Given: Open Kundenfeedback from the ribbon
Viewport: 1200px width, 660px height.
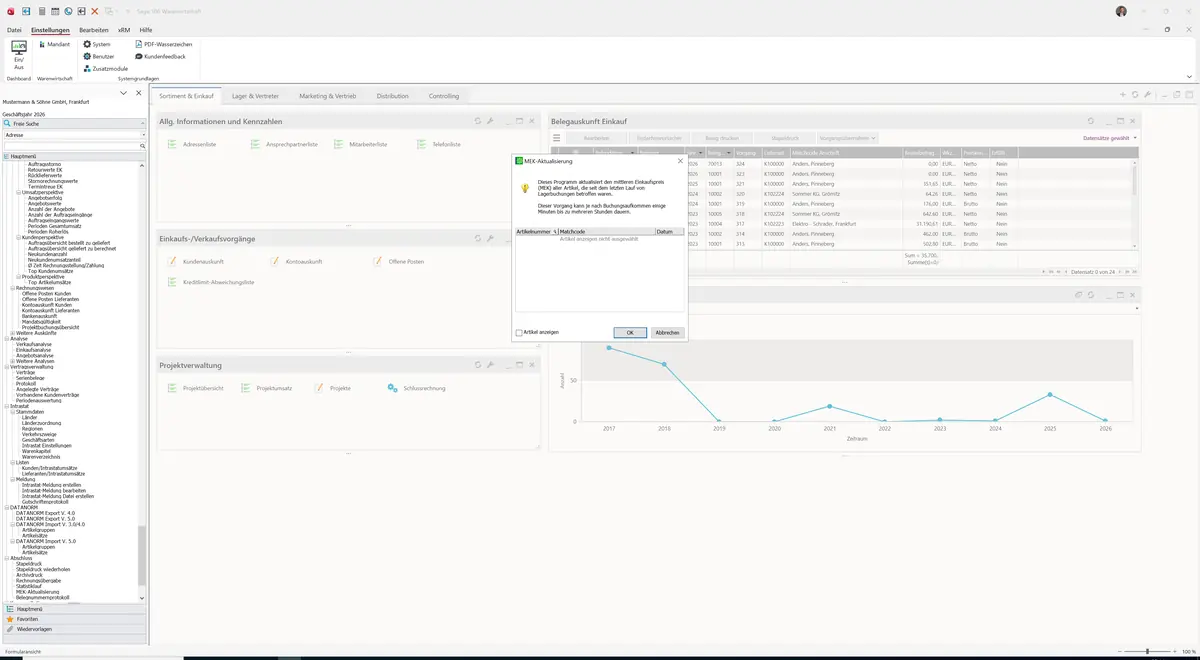Looking at the screenshot, I should (160, 56).
